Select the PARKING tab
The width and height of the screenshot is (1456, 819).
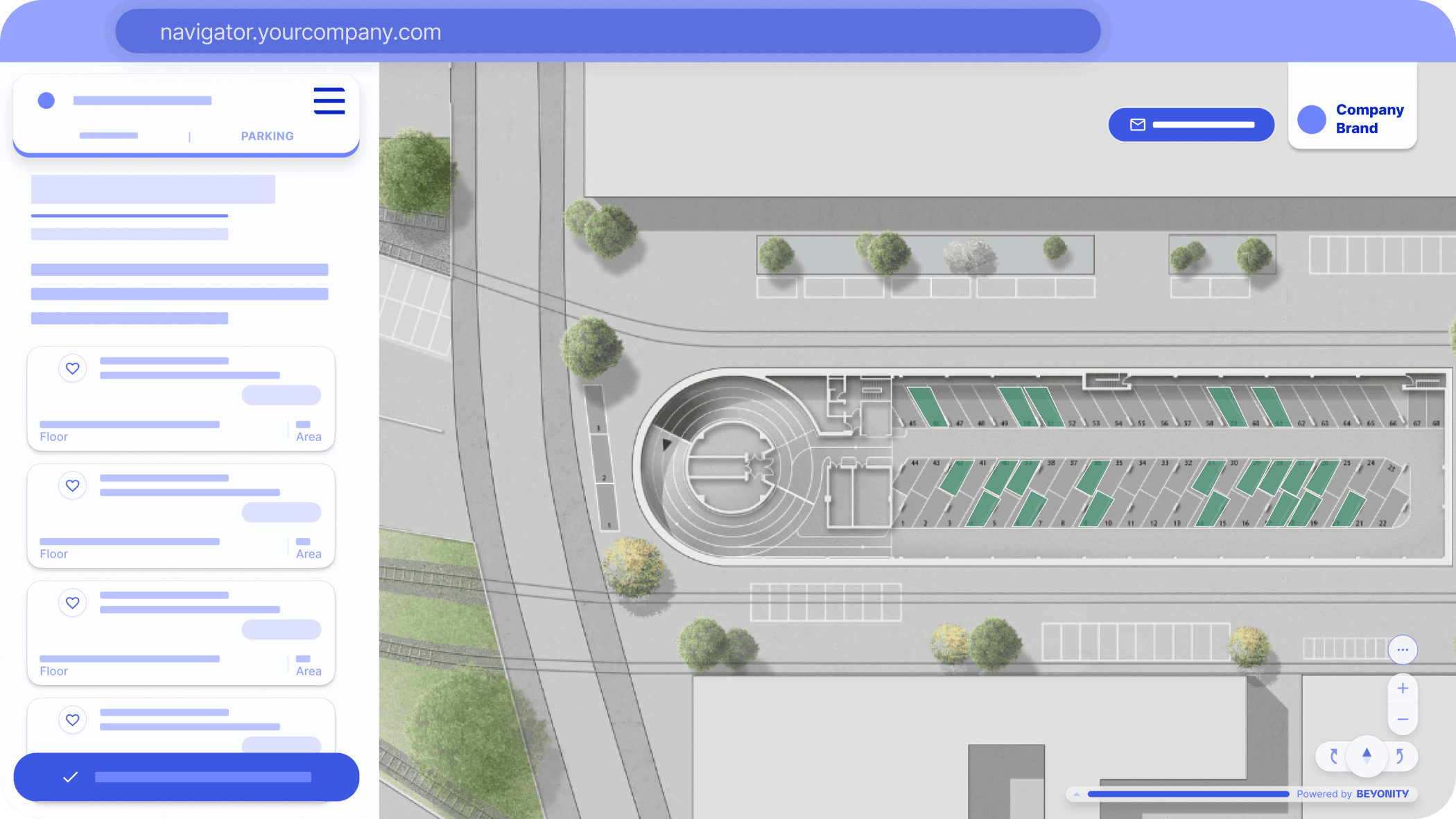pyautogui.click(x=267, y=136)
